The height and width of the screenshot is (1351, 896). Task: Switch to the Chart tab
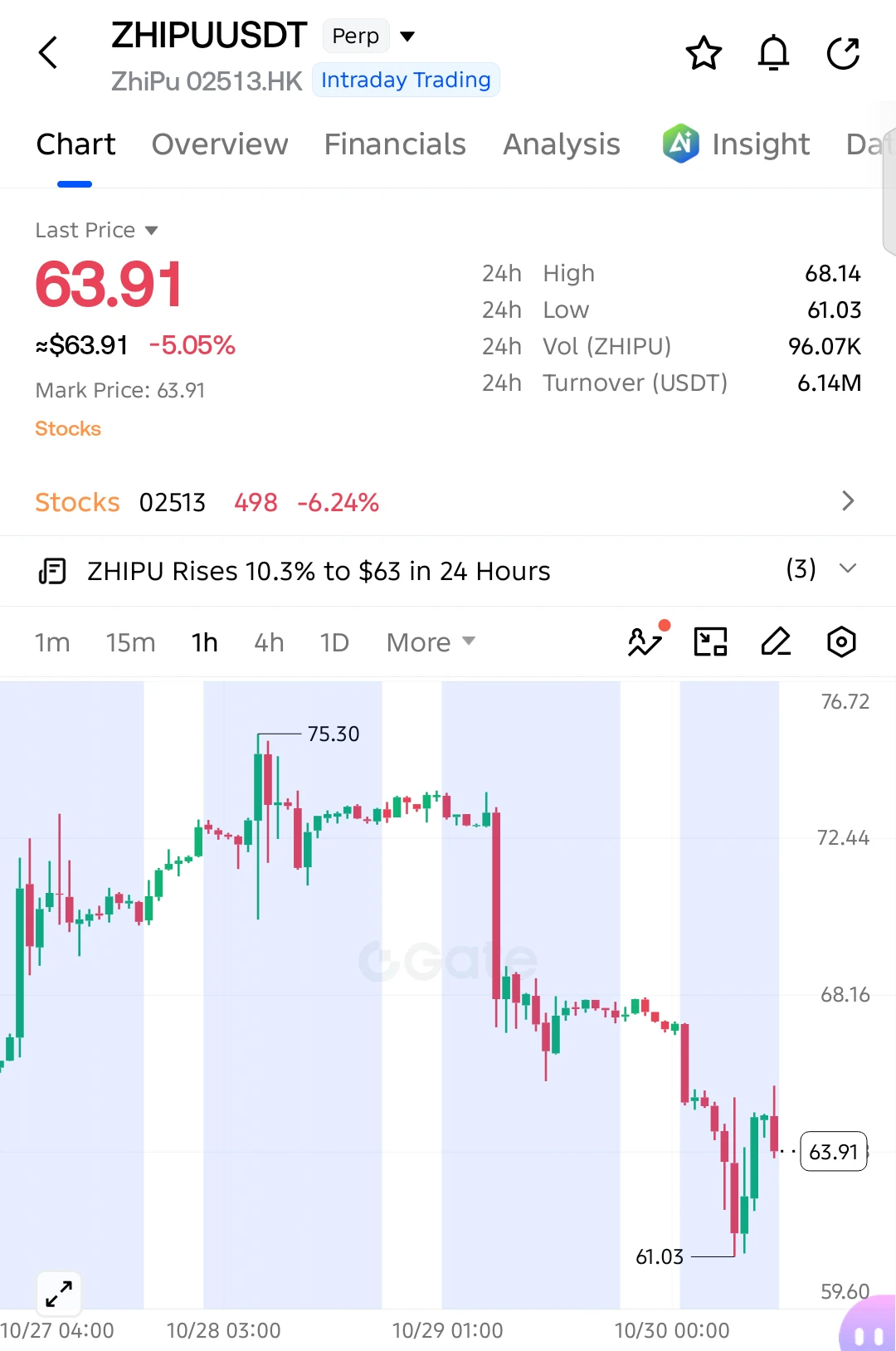pyautogui.click(x=75, y=144)
